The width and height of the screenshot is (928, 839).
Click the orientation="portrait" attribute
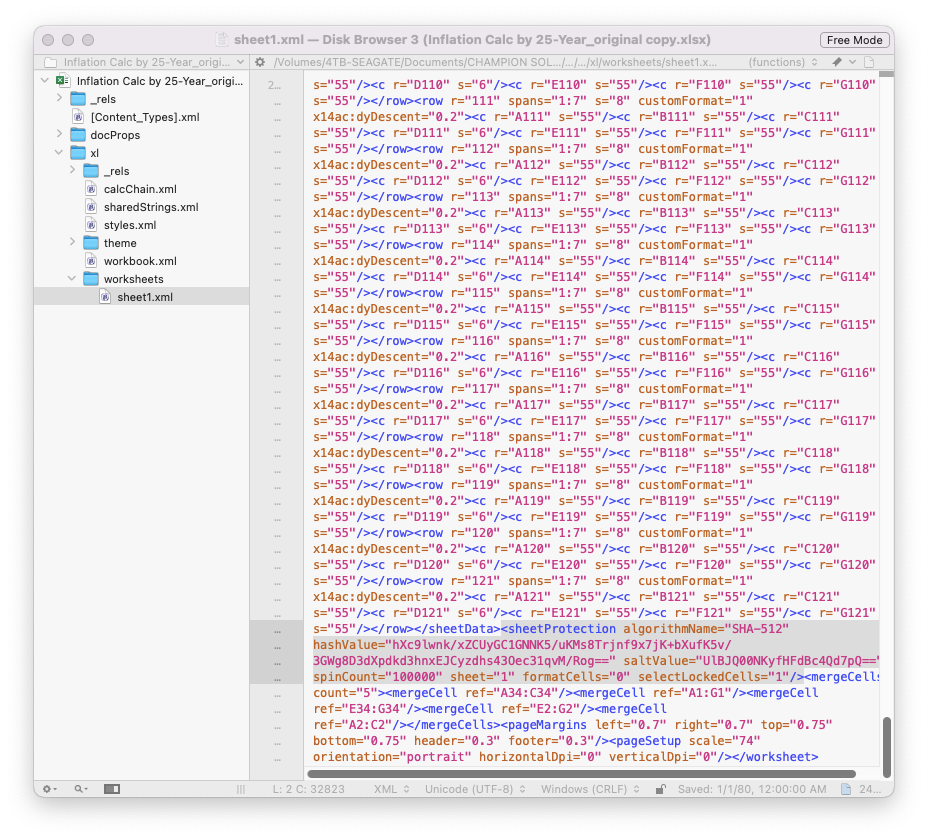pyautogui.click(x=392, y=757)
